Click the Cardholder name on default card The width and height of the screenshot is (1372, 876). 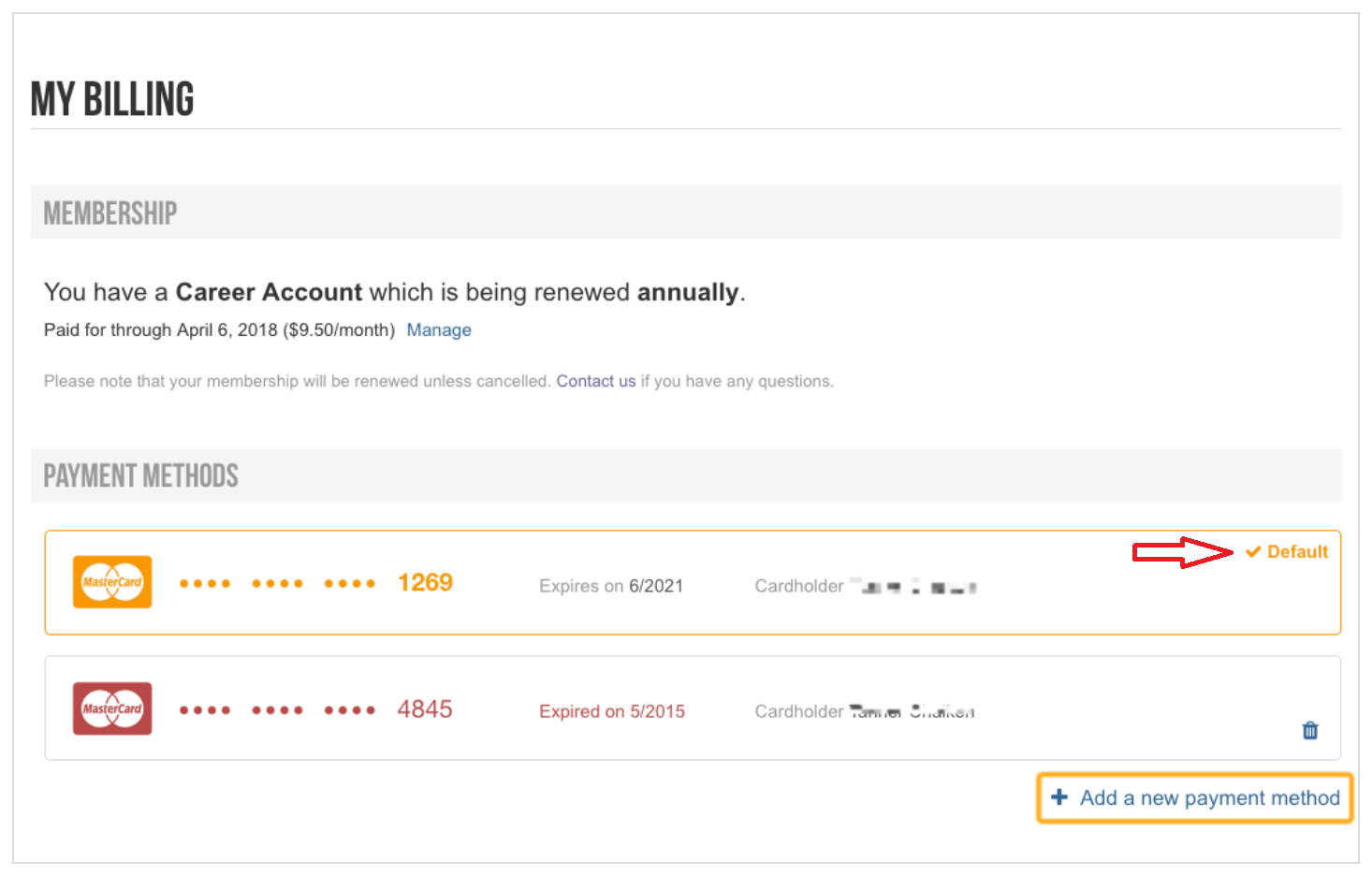pos(912,586)
